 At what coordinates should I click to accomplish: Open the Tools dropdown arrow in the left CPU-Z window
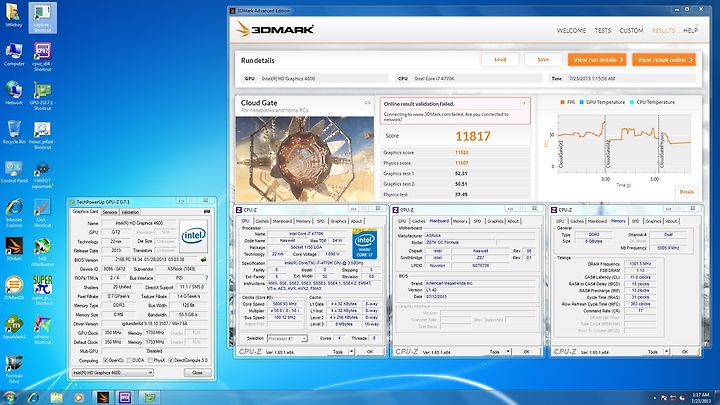point(351,352)
